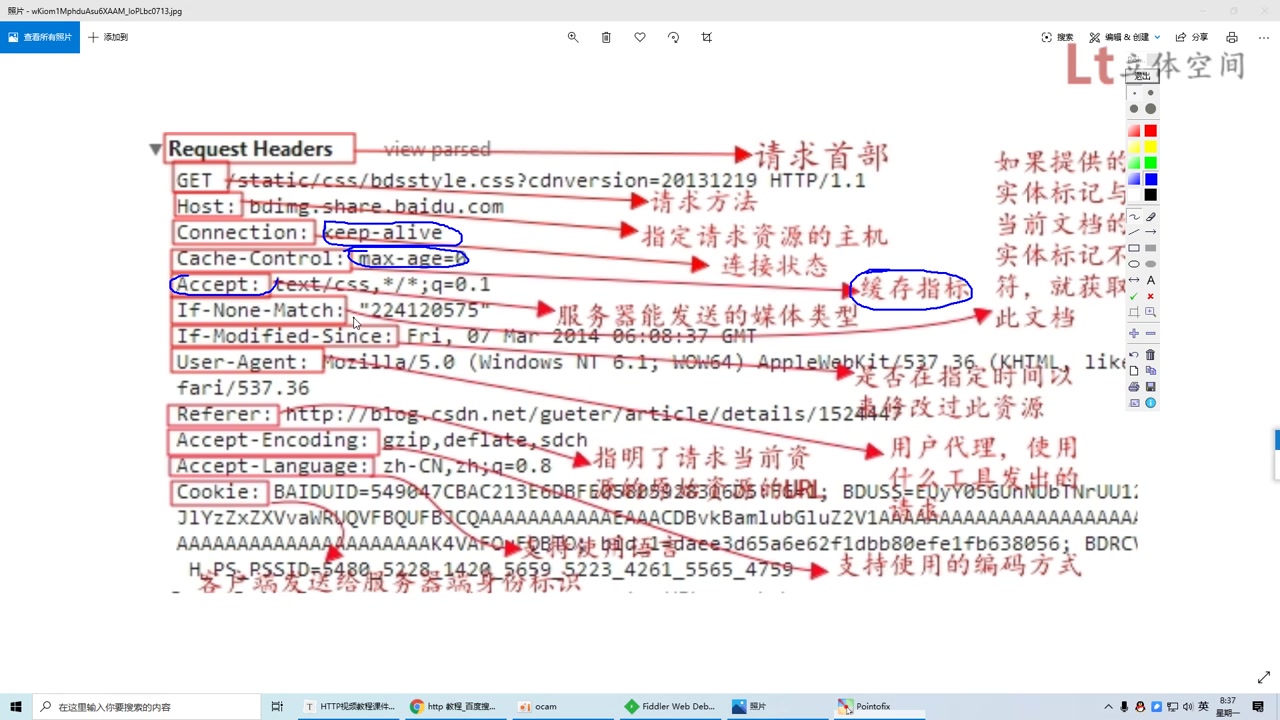Select the blue color swatch in Pointofix
This screenshot has height=720, width=1280.
(1150, 178)
